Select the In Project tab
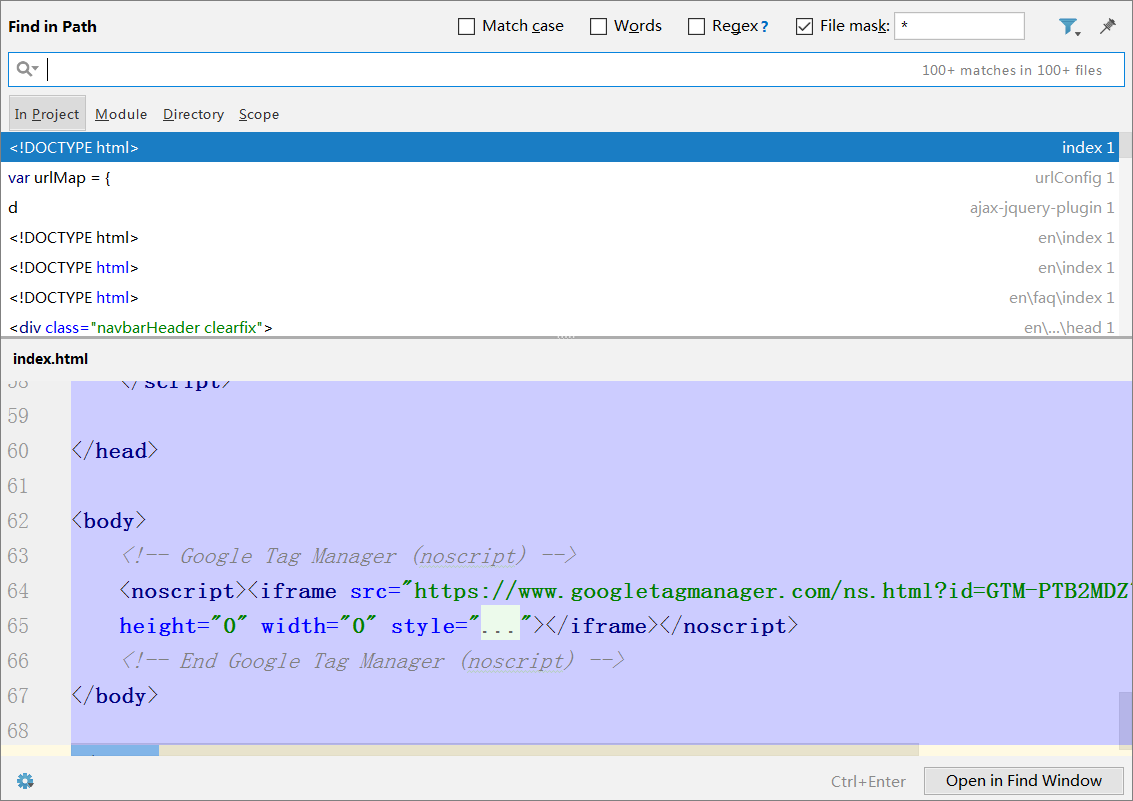The image size is (1133, 801). (47, 114)
